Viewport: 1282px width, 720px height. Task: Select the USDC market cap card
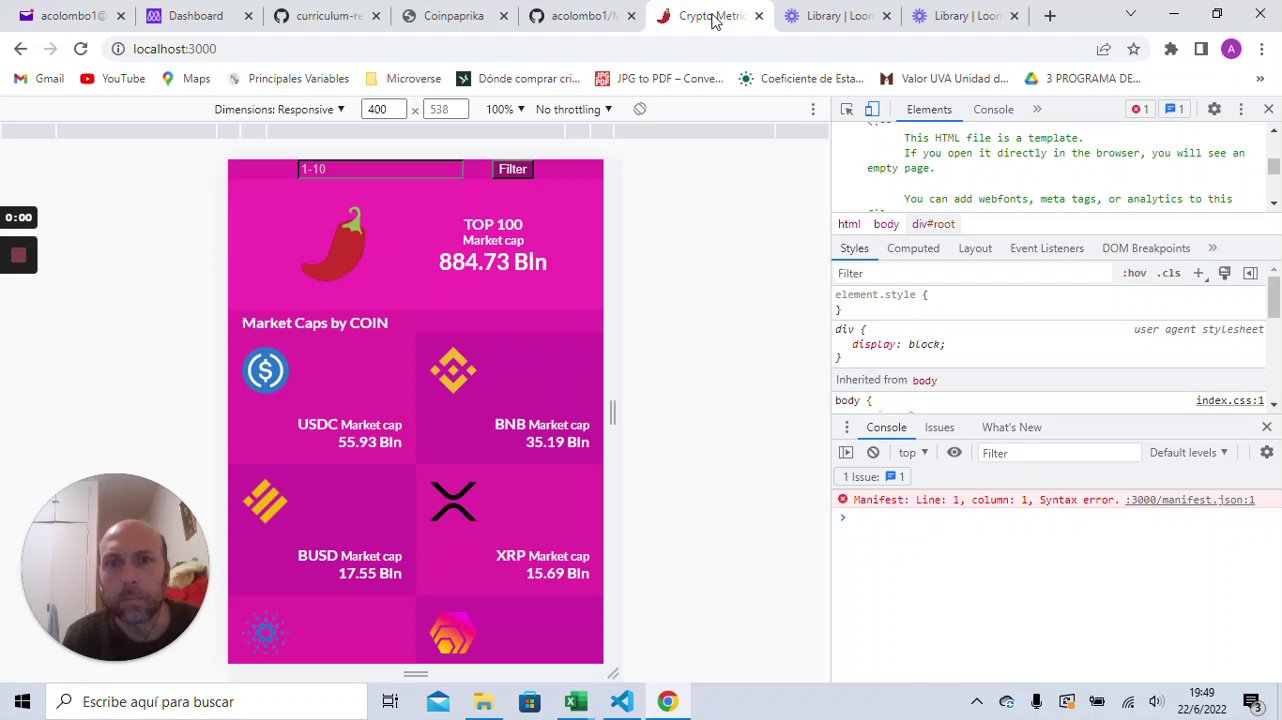coord(322,398)
